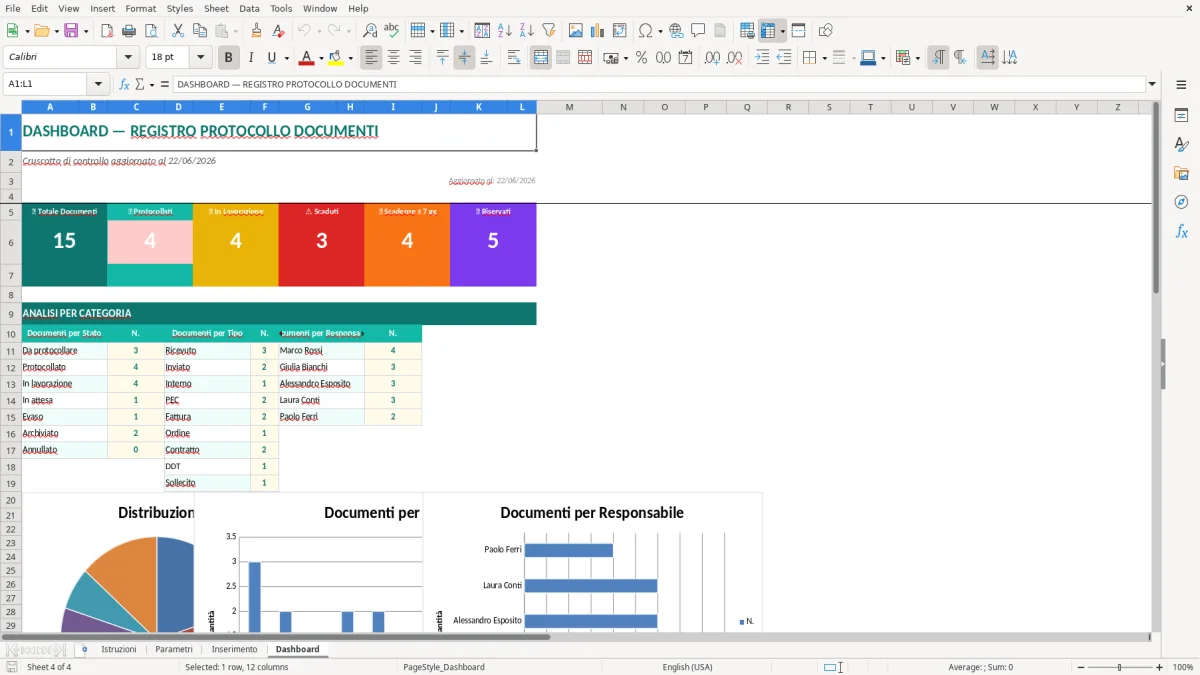The image size is (1200, 675).
Task: Expand the font color dropdown arrow
Action: point(321,58)
